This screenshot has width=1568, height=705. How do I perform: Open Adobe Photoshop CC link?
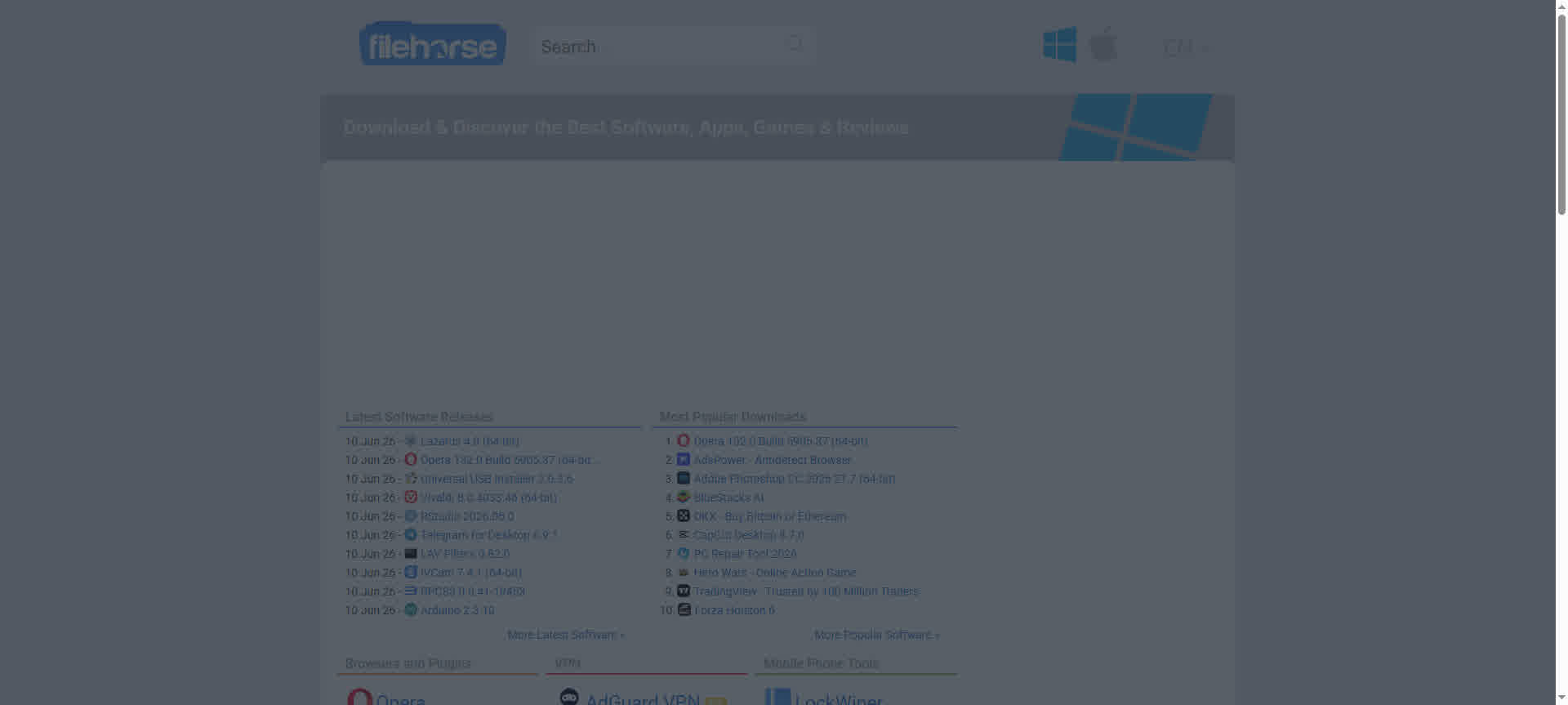(x=795, y=479)
